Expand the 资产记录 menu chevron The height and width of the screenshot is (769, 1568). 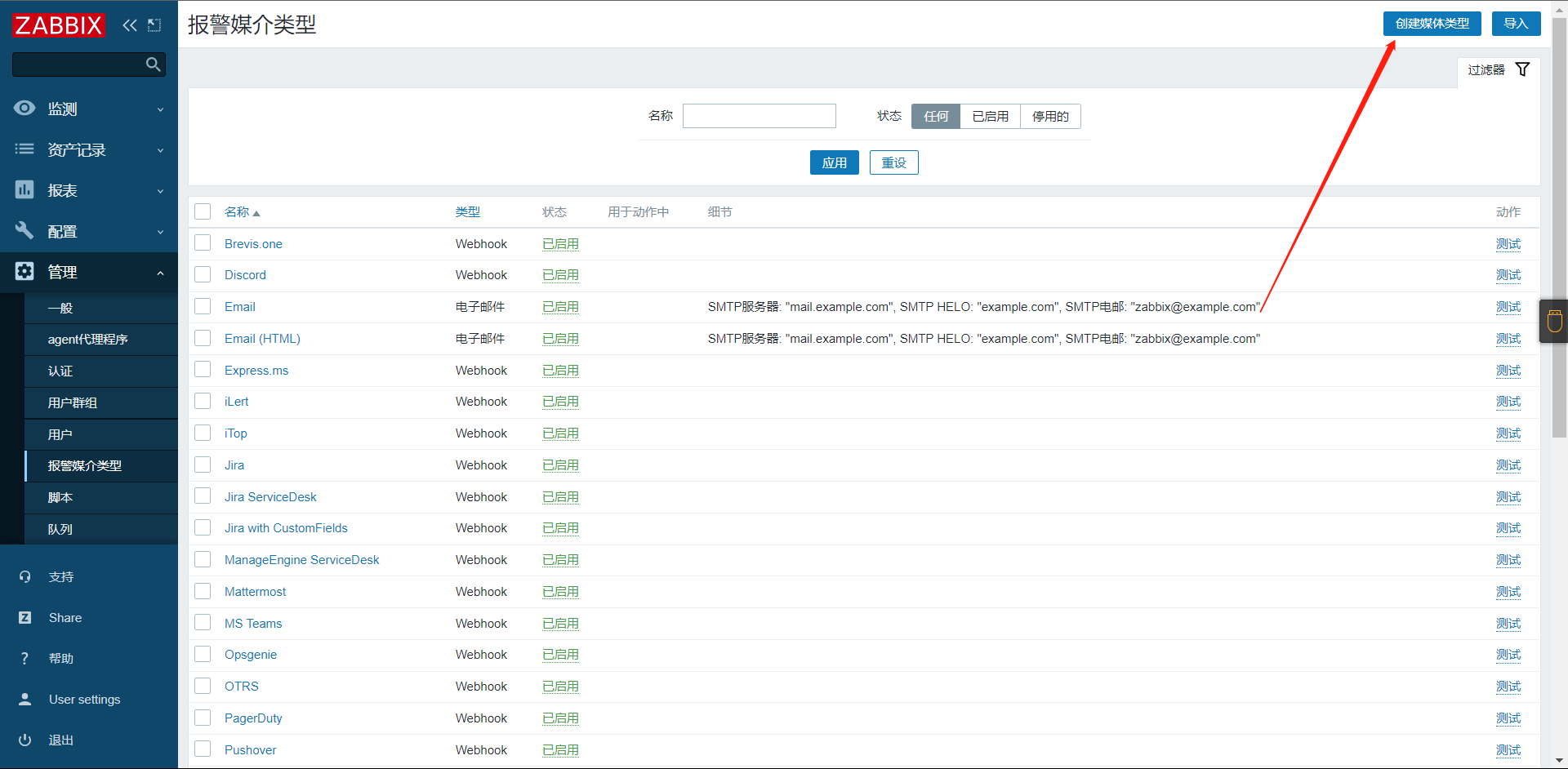(161, 150)
